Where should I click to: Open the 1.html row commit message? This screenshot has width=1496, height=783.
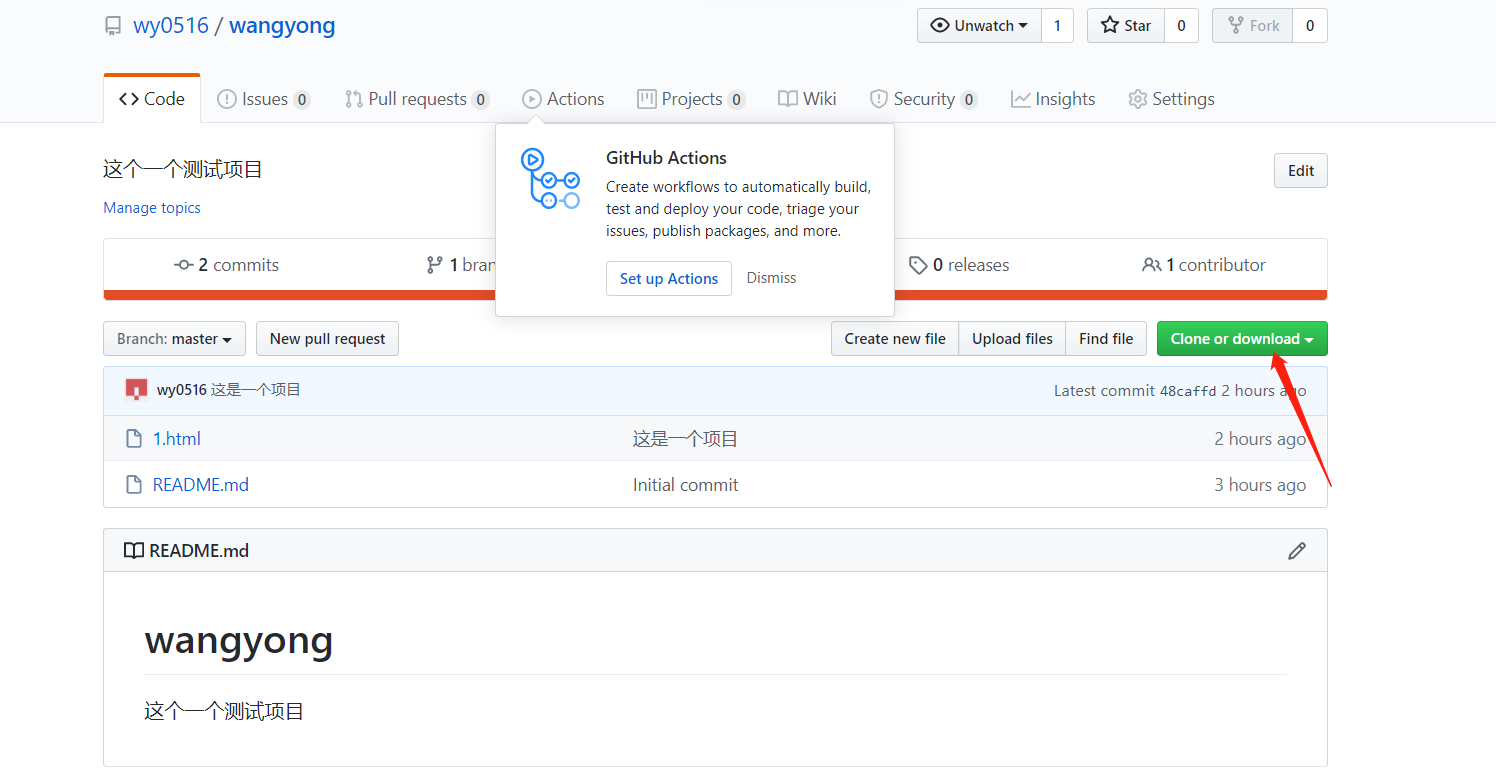(686, 439)
